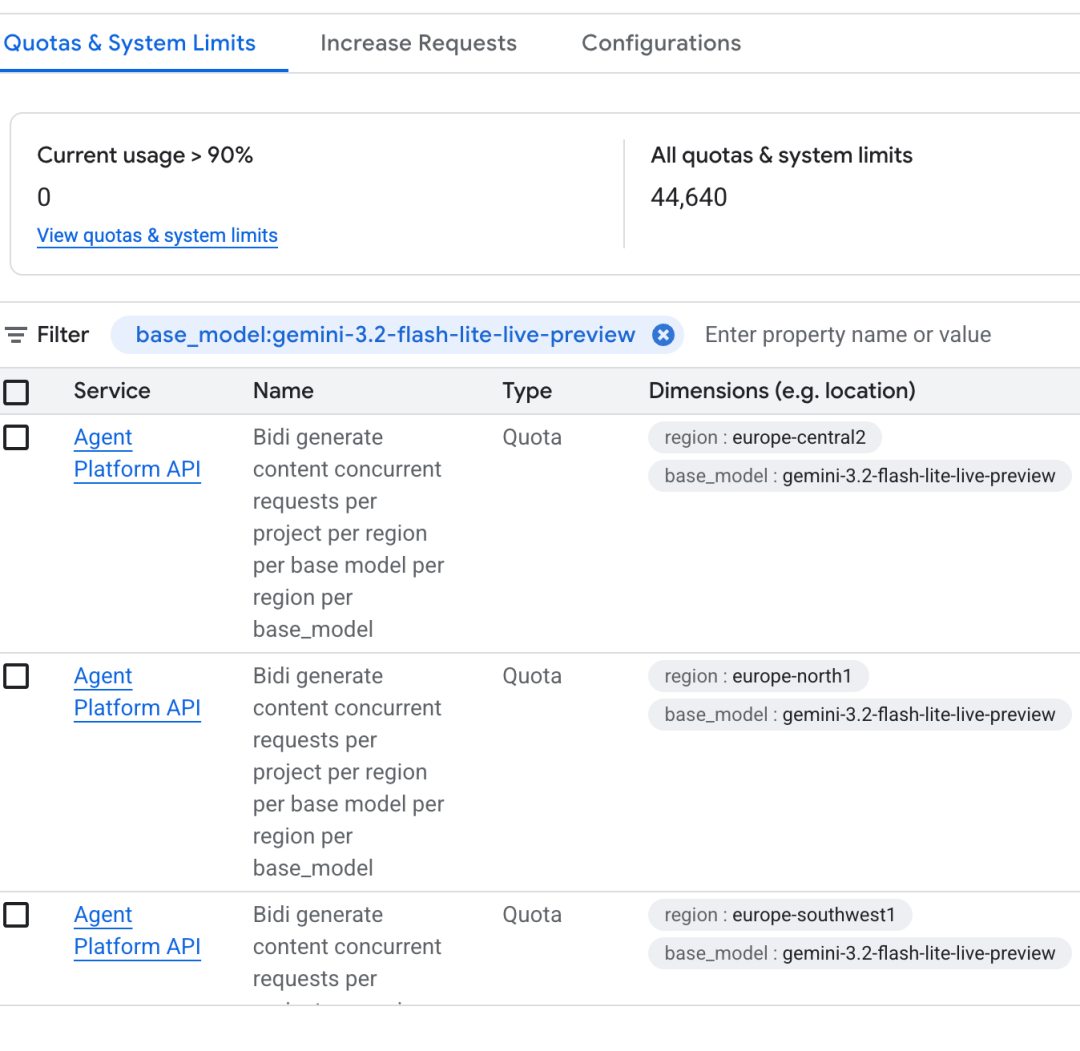This screenshot has height=1051, width=1080.
Task: Click base_model chip in europe-central2 row
Action: pyautogui.click(x=860, y=476)
